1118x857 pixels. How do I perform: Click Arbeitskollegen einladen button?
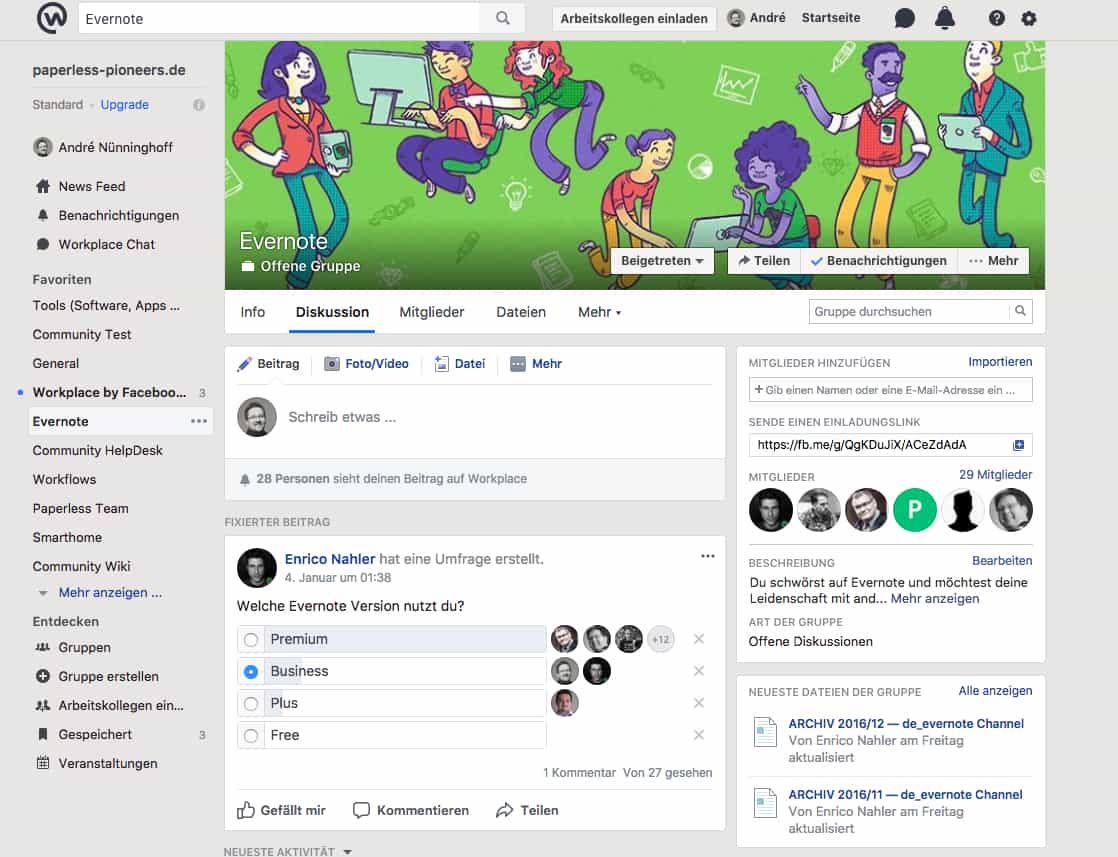[634, 19]
